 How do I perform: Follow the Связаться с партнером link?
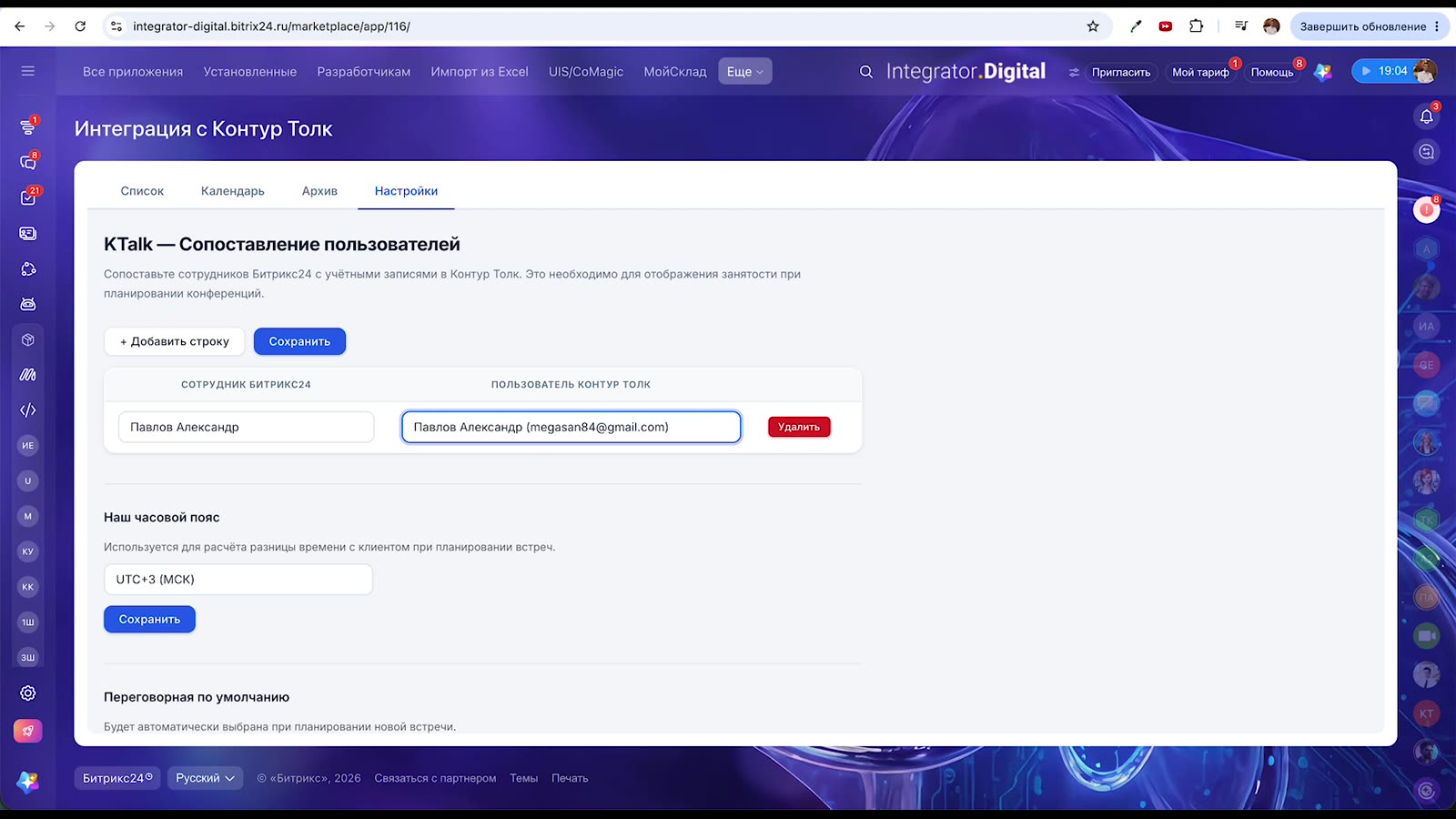tap(435, 778)
